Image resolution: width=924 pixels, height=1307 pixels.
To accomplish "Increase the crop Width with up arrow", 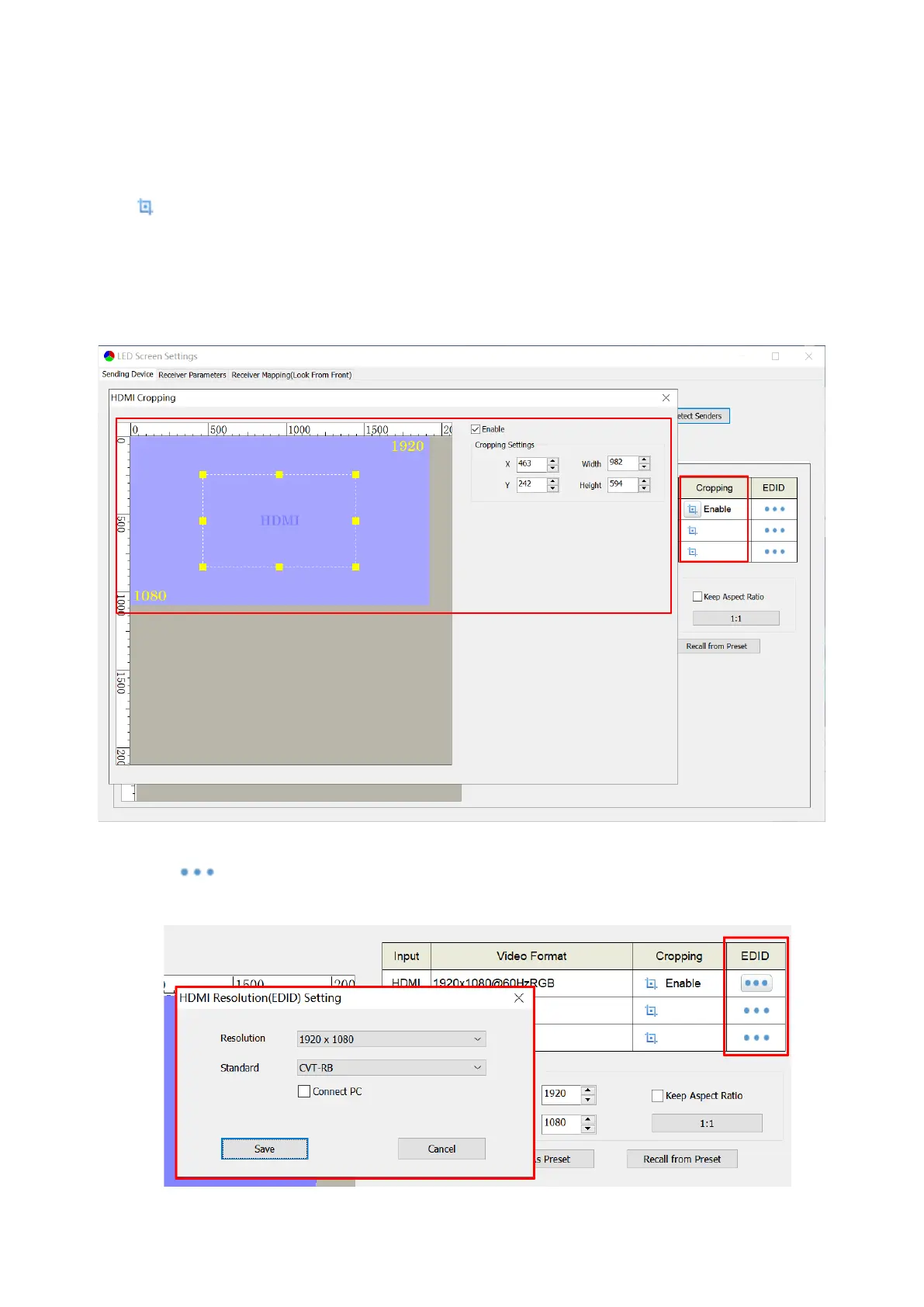I will pyautogui.click(x=644, y=459).
